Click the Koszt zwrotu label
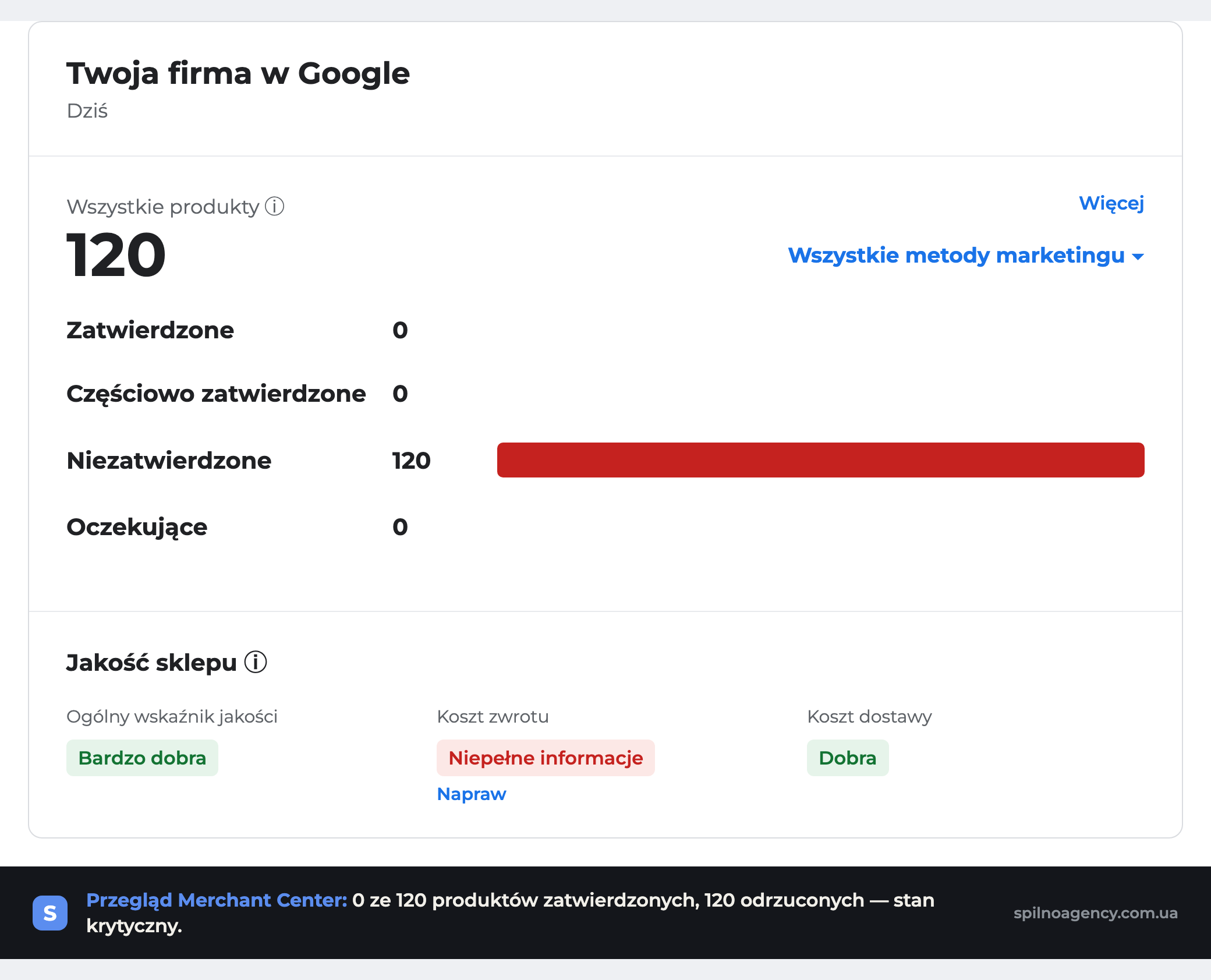Image resolution: width=1211 pixels, height=980 pixels. click(x=493, y=716)
